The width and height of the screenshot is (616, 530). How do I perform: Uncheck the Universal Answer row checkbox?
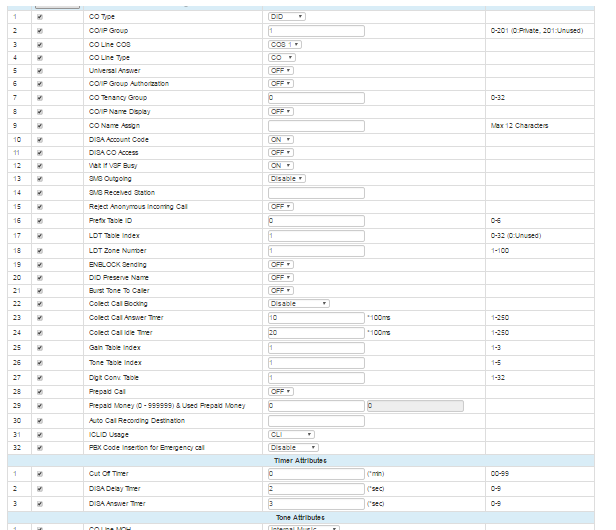(40, 71)
